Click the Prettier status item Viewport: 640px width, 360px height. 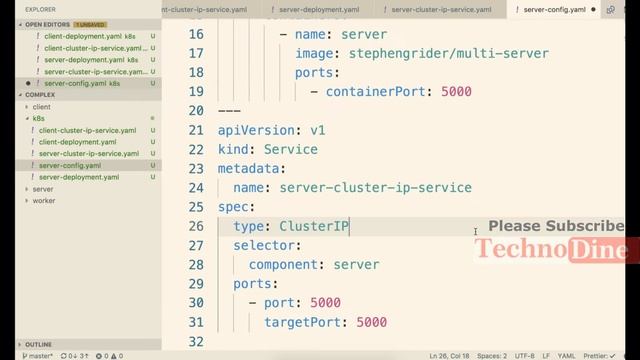pyautogui.click(x=599, y=356)
